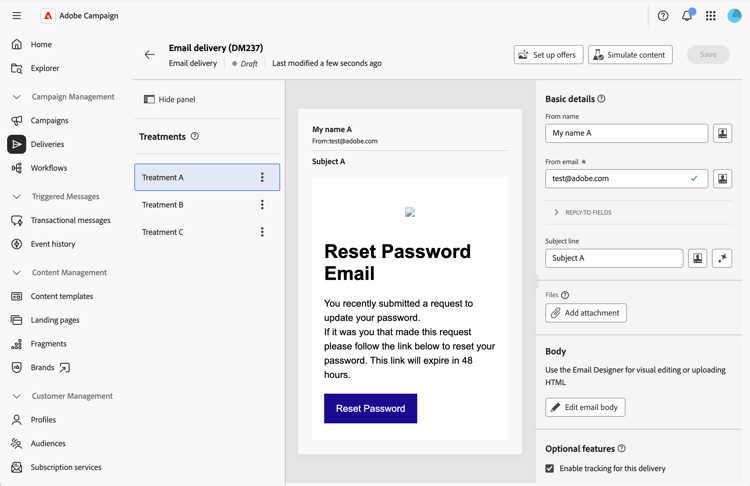Open more options for Treatment C
This screenshot has height=486, width=750.
click(x=263, y=232)
